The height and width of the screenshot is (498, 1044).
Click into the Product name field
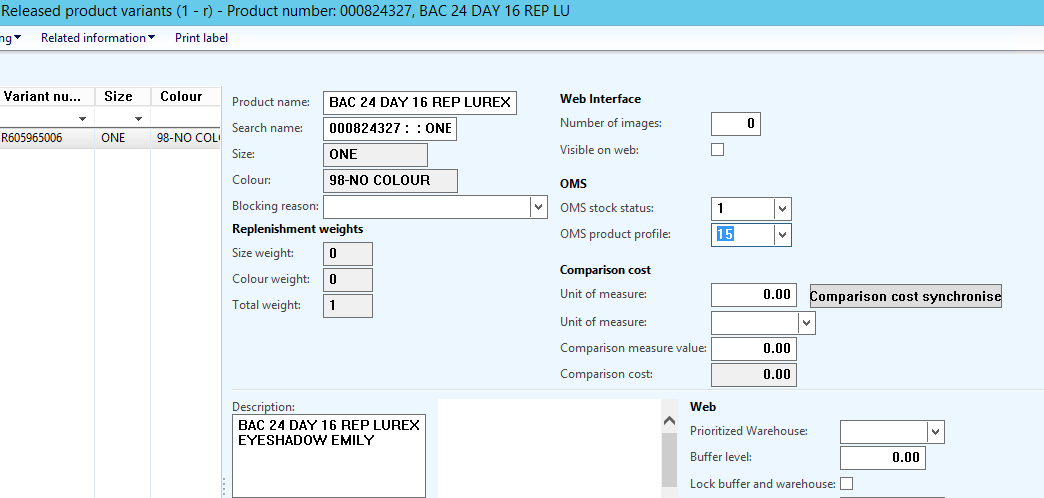(420, 102)
